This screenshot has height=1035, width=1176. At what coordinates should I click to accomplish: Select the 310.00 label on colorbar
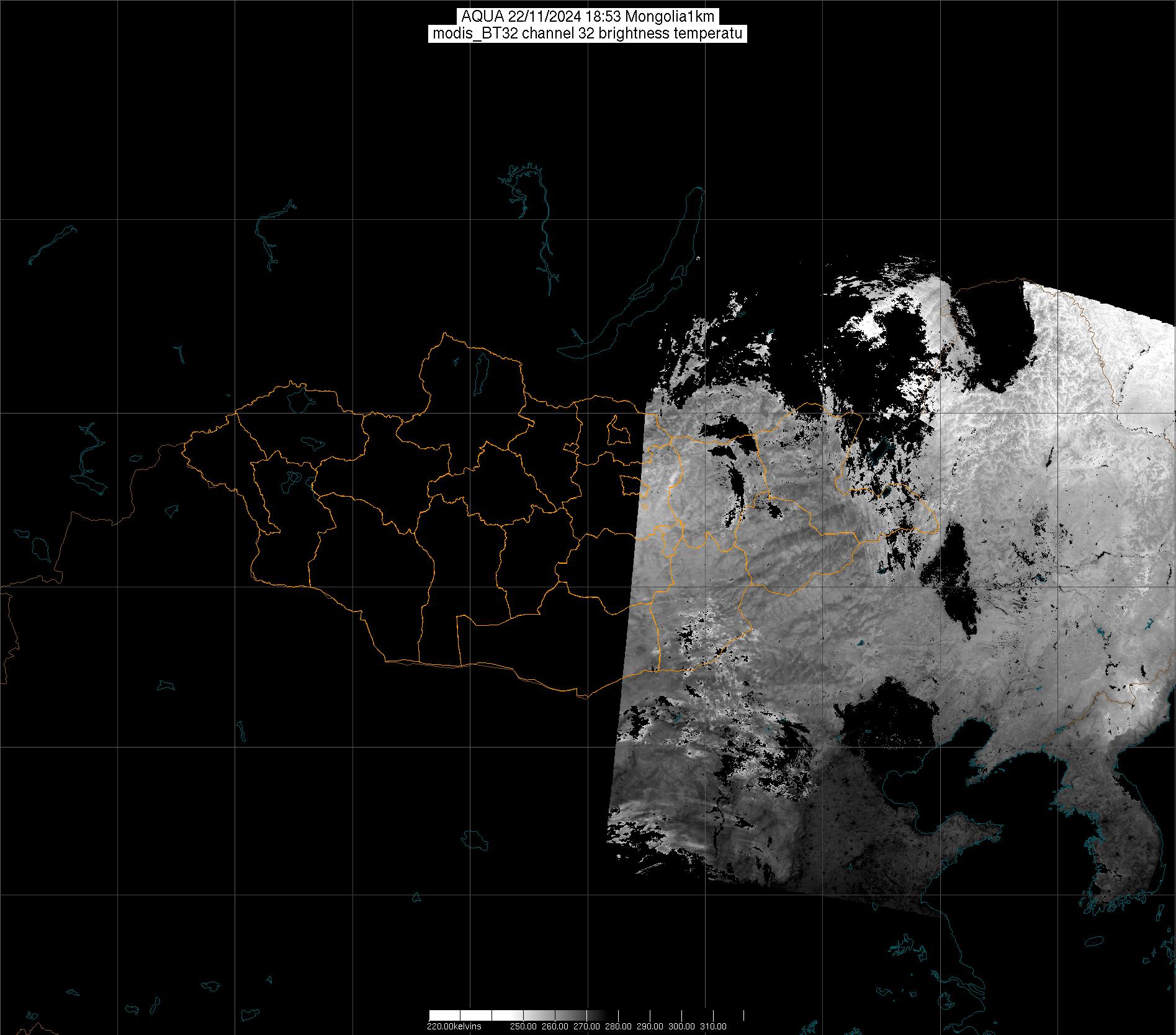(x=713, y=1026)
